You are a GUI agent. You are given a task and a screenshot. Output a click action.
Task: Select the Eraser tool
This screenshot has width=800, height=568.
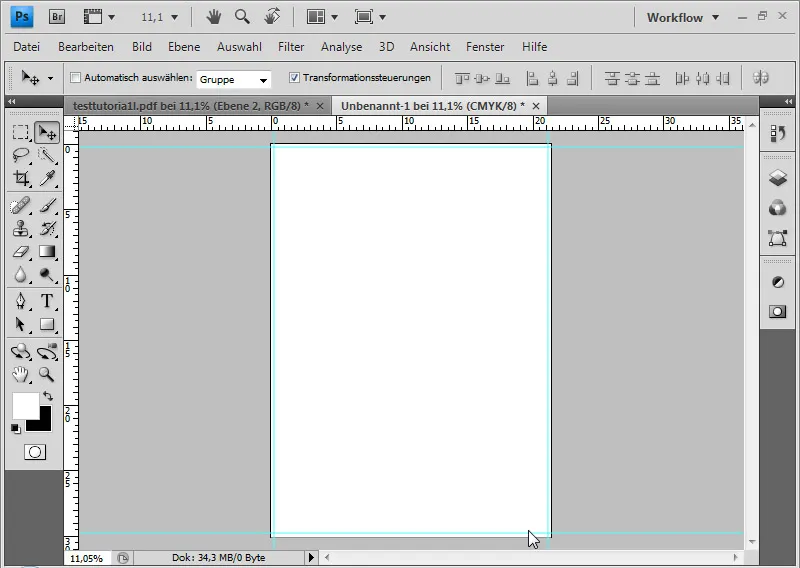(x=20, y=252)
